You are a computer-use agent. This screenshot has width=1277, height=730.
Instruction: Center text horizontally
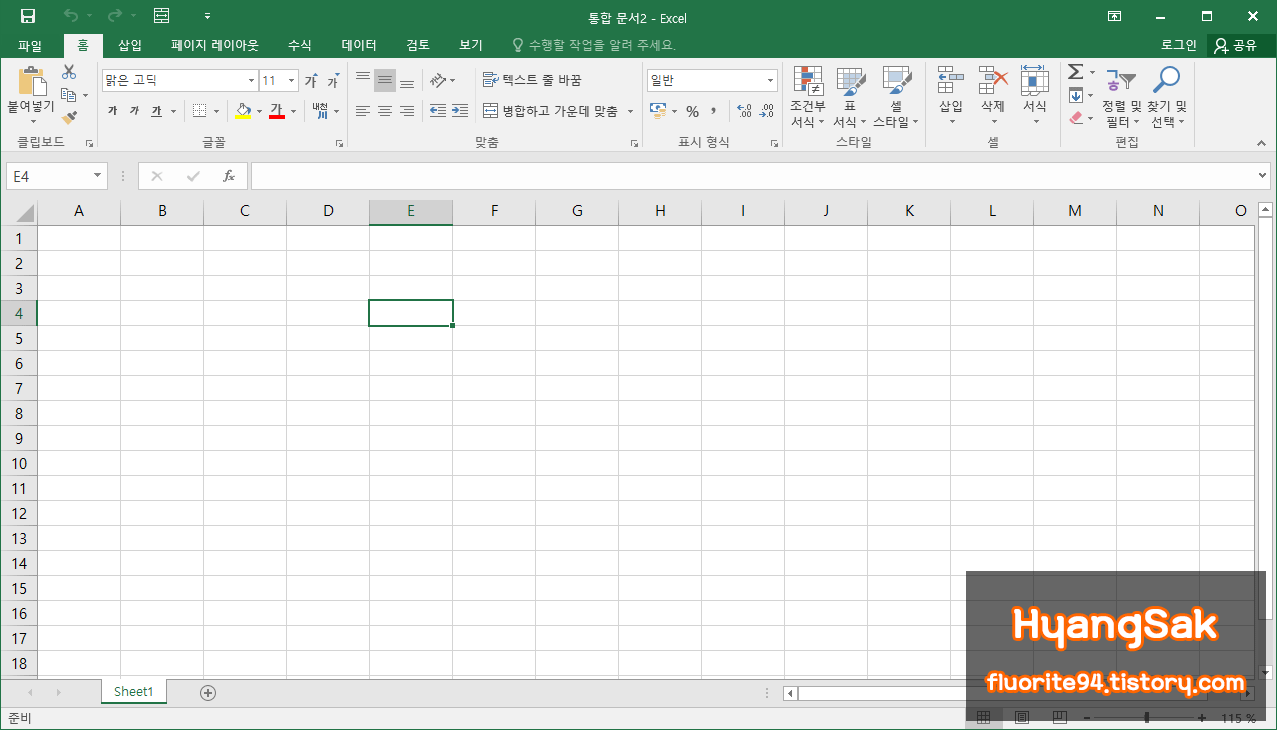[385, 111]
